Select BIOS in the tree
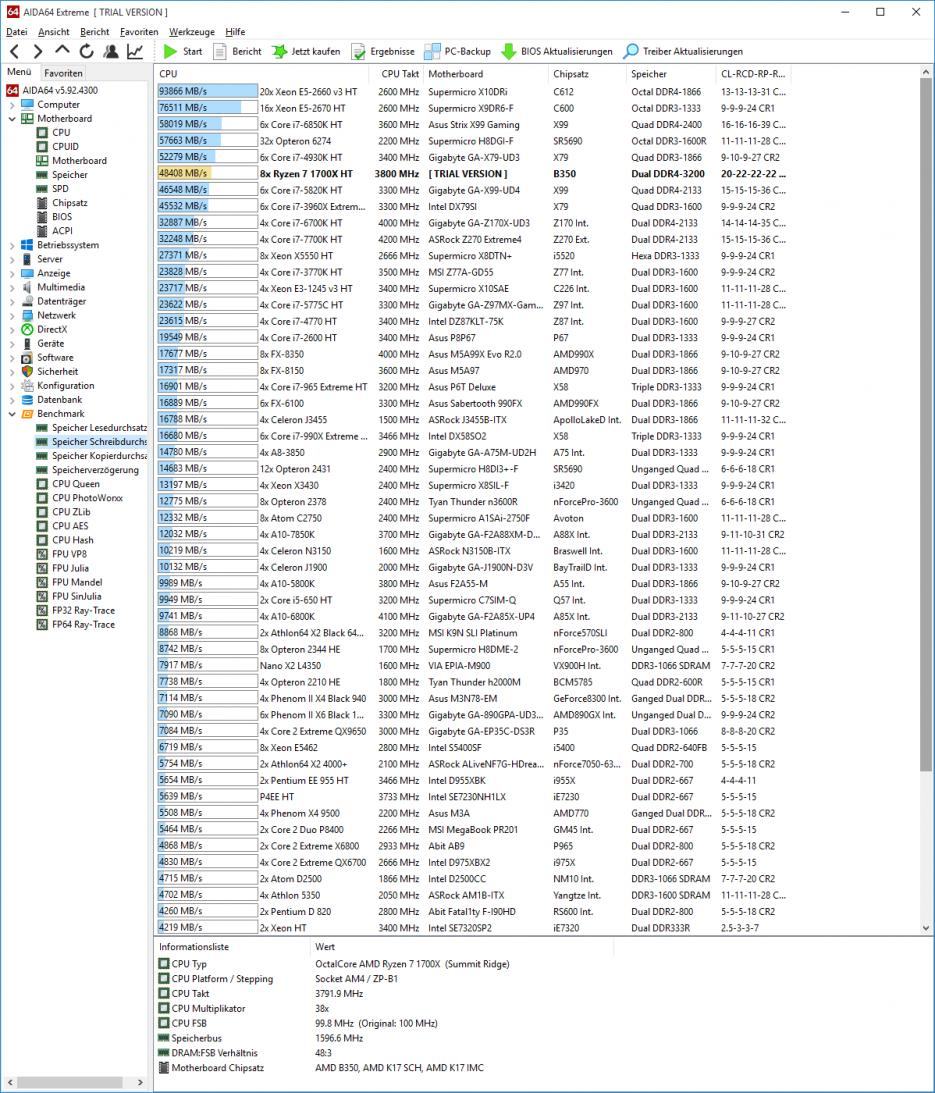This screenshot has width=935, height=1093. point(61,217)
